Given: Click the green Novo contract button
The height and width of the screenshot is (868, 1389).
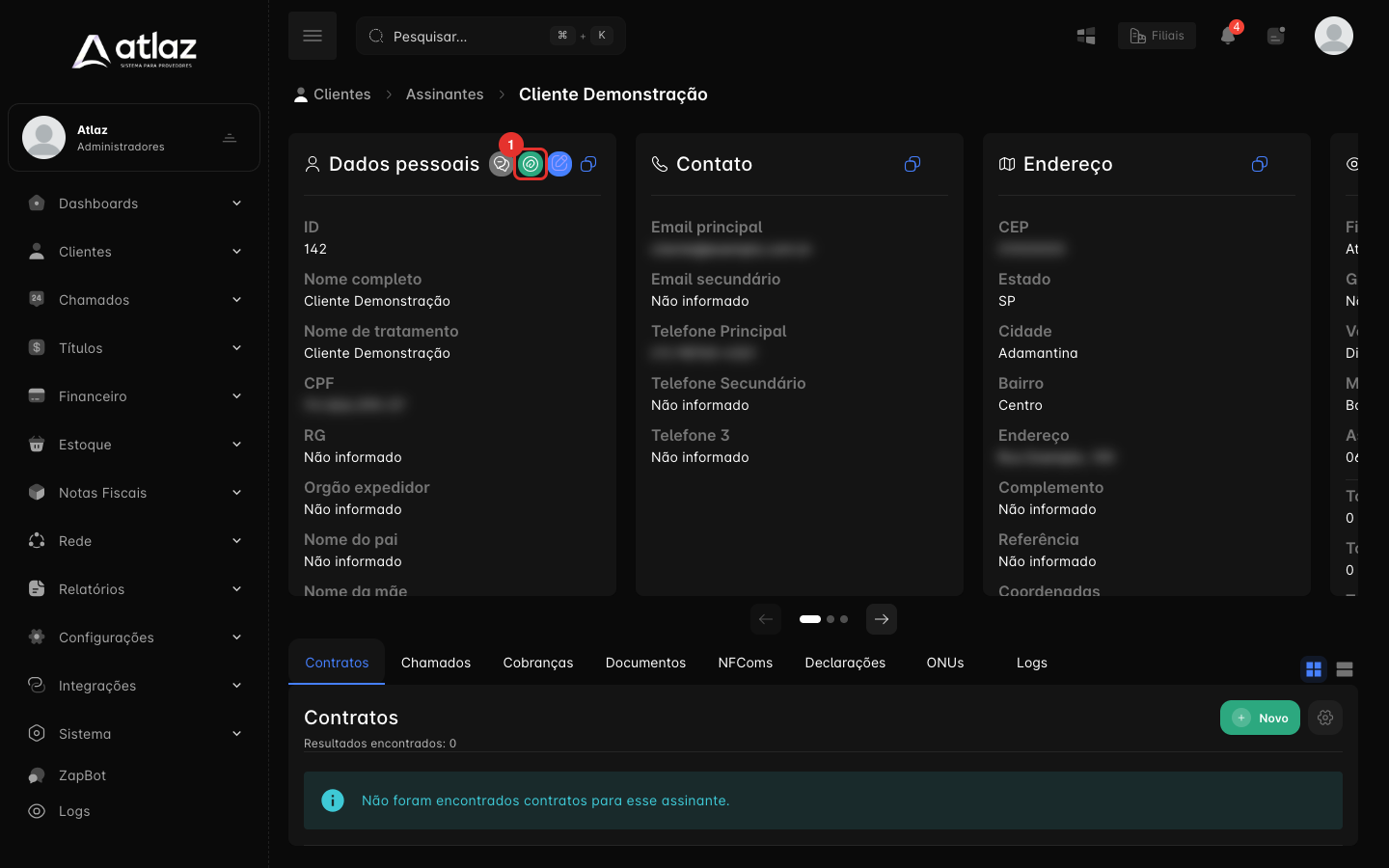Looking at the screenshot, I should [1260, 718].
